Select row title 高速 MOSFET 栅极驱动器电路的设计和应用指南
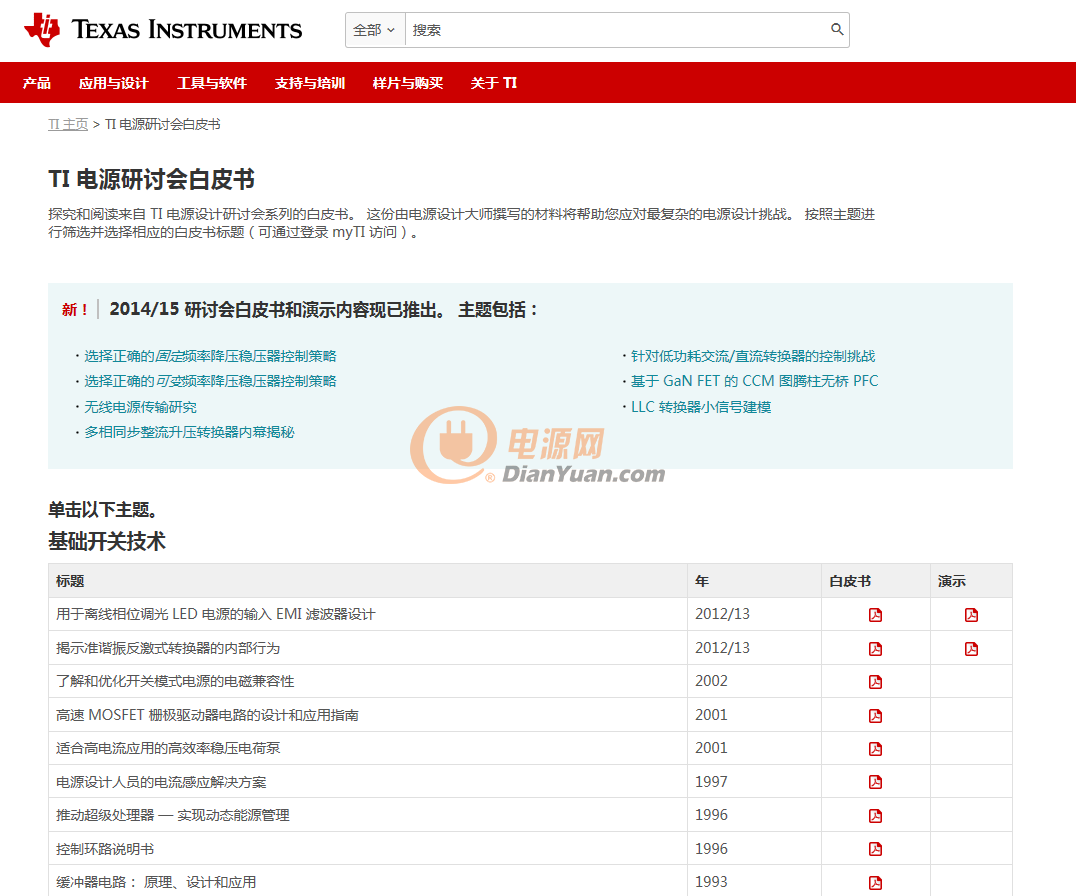This screenshot has height=896, width=1076. [207, 715]
